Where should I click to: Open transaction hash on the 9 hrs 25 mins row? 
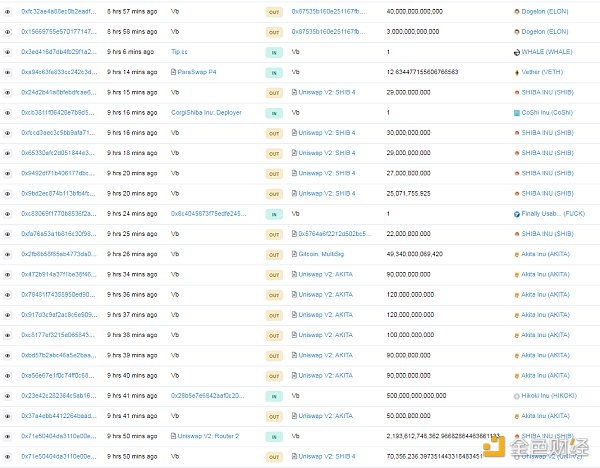pyautogui.click(x=59, y=234)
